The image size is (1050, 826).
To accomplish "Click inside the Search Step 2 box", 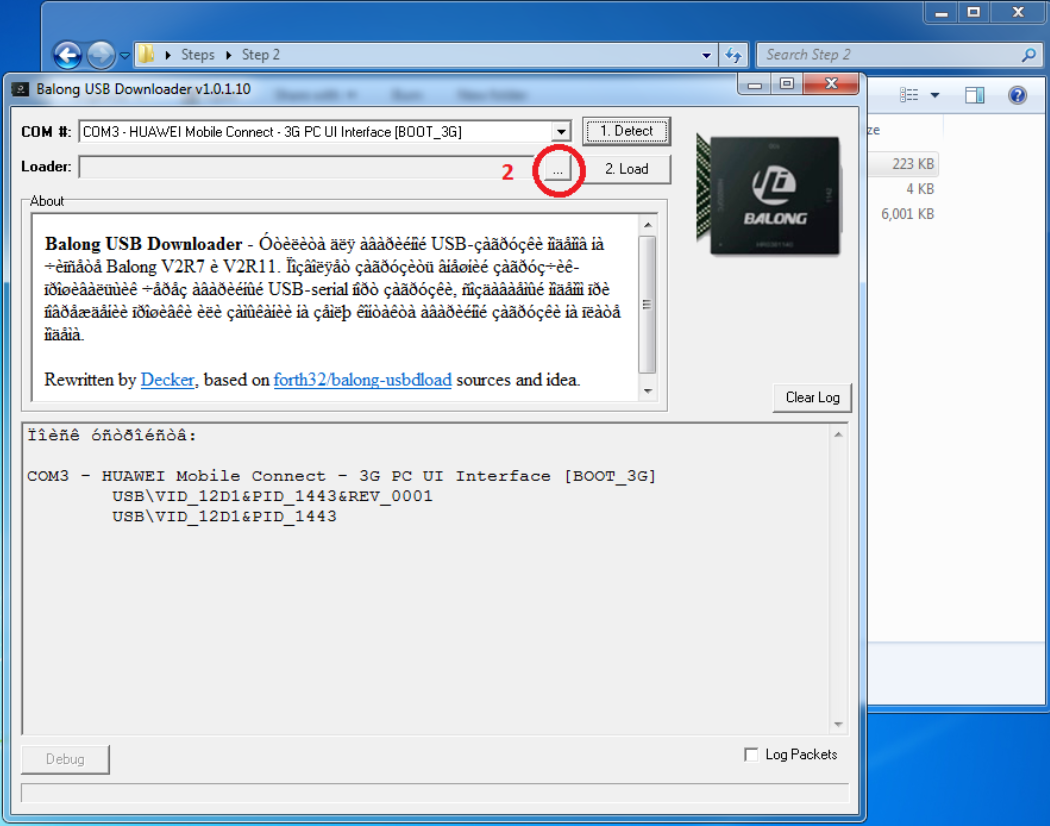I will pos(890,55).
